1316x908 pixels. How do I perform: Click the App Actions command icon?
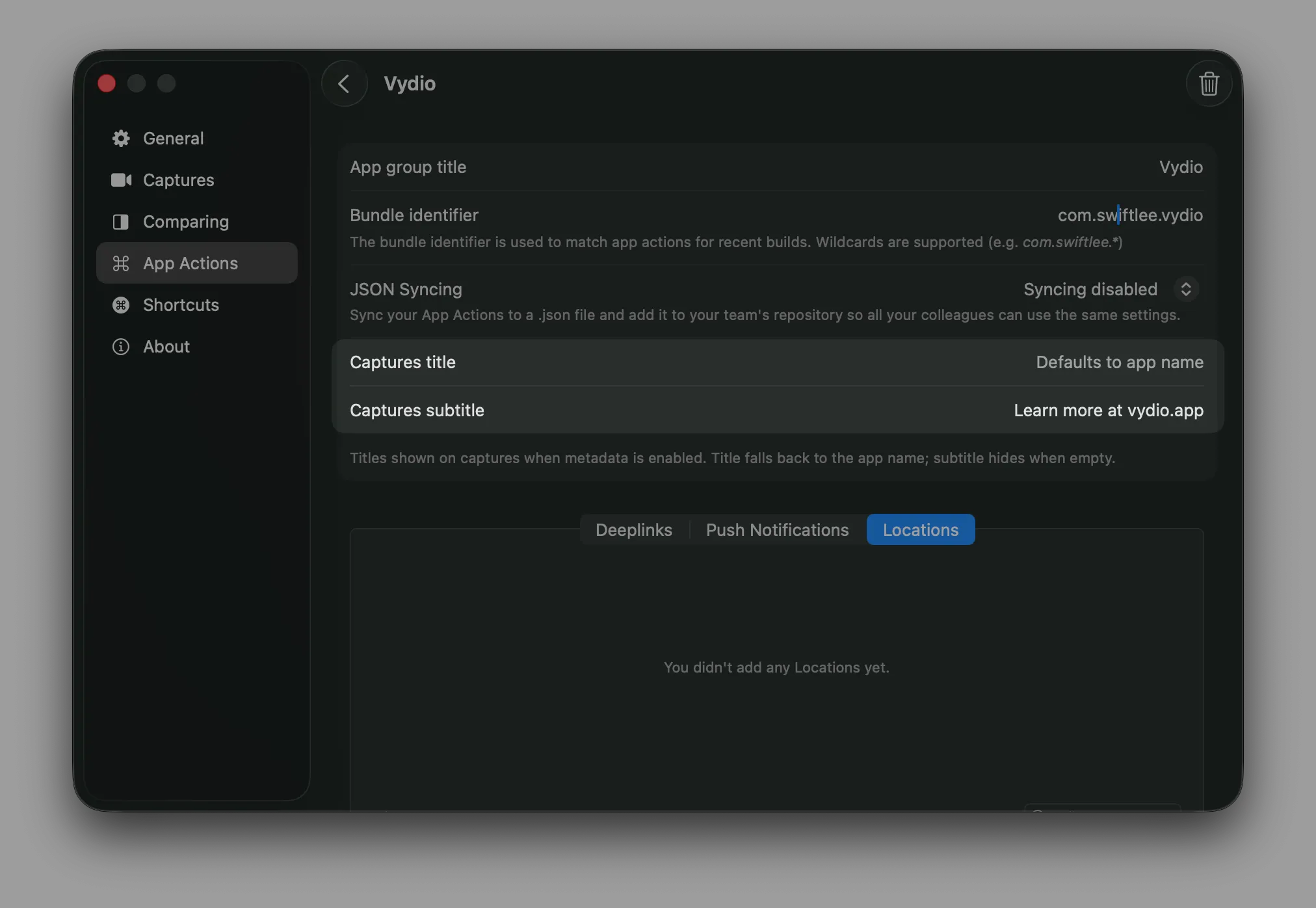pos(121,263)
